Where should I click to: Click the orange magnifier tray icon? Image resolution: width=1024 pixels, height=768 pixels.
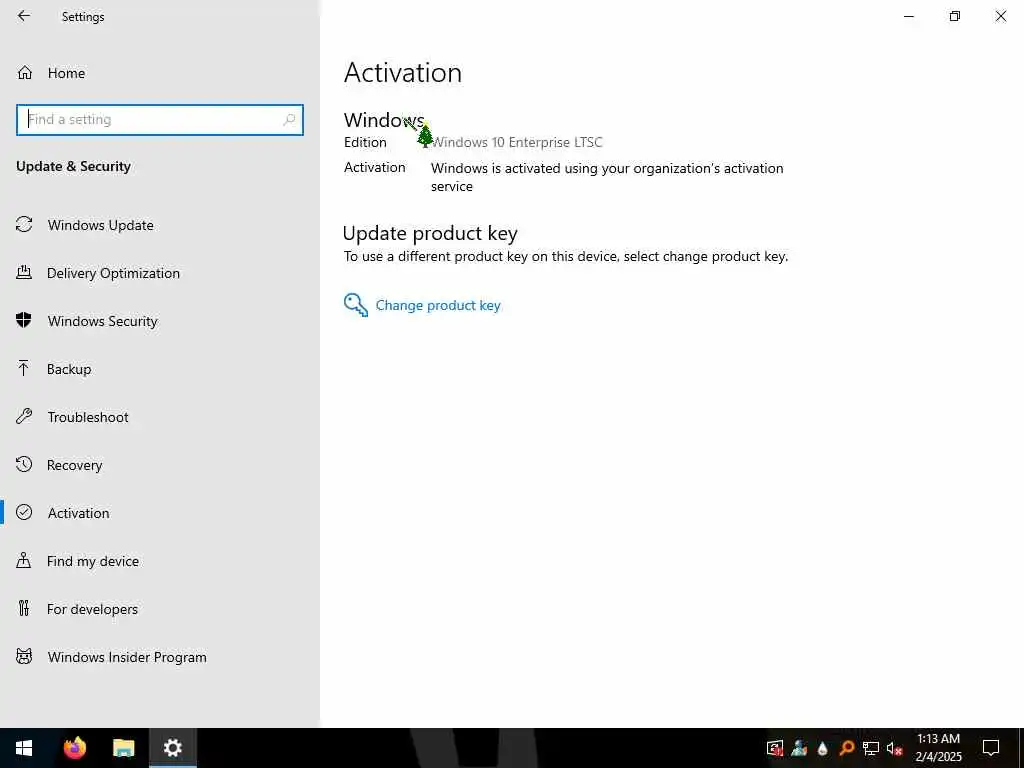[x=846, y=748]
